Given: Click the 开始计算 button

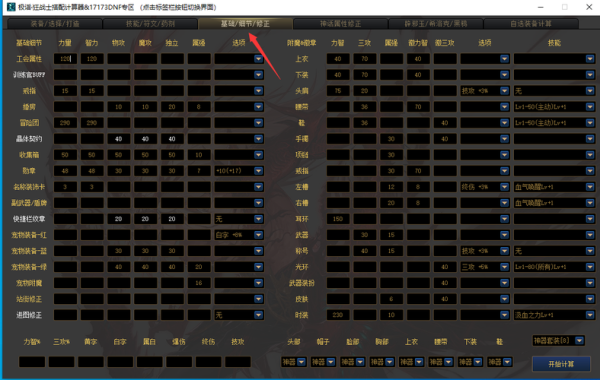Looking at the screenshot, I should (x=561, y=364).
